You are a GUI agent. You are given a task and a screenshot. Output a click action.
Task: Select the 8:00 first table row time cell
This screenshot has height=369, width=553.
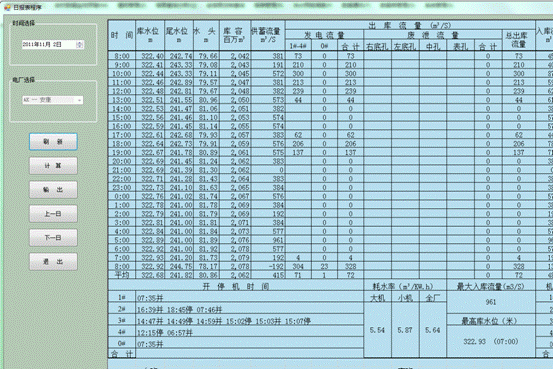coord(122,56)
